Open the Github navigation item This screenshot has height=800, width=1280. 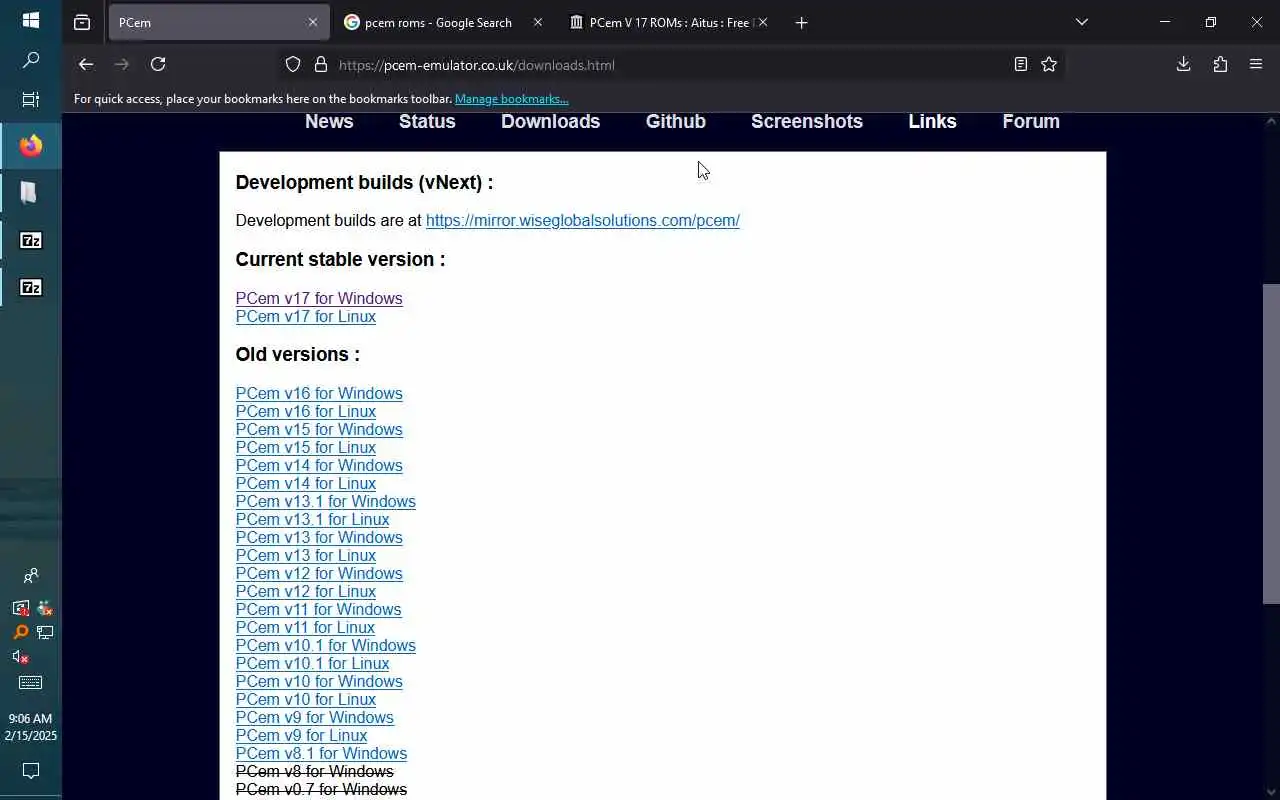[676, 121]
